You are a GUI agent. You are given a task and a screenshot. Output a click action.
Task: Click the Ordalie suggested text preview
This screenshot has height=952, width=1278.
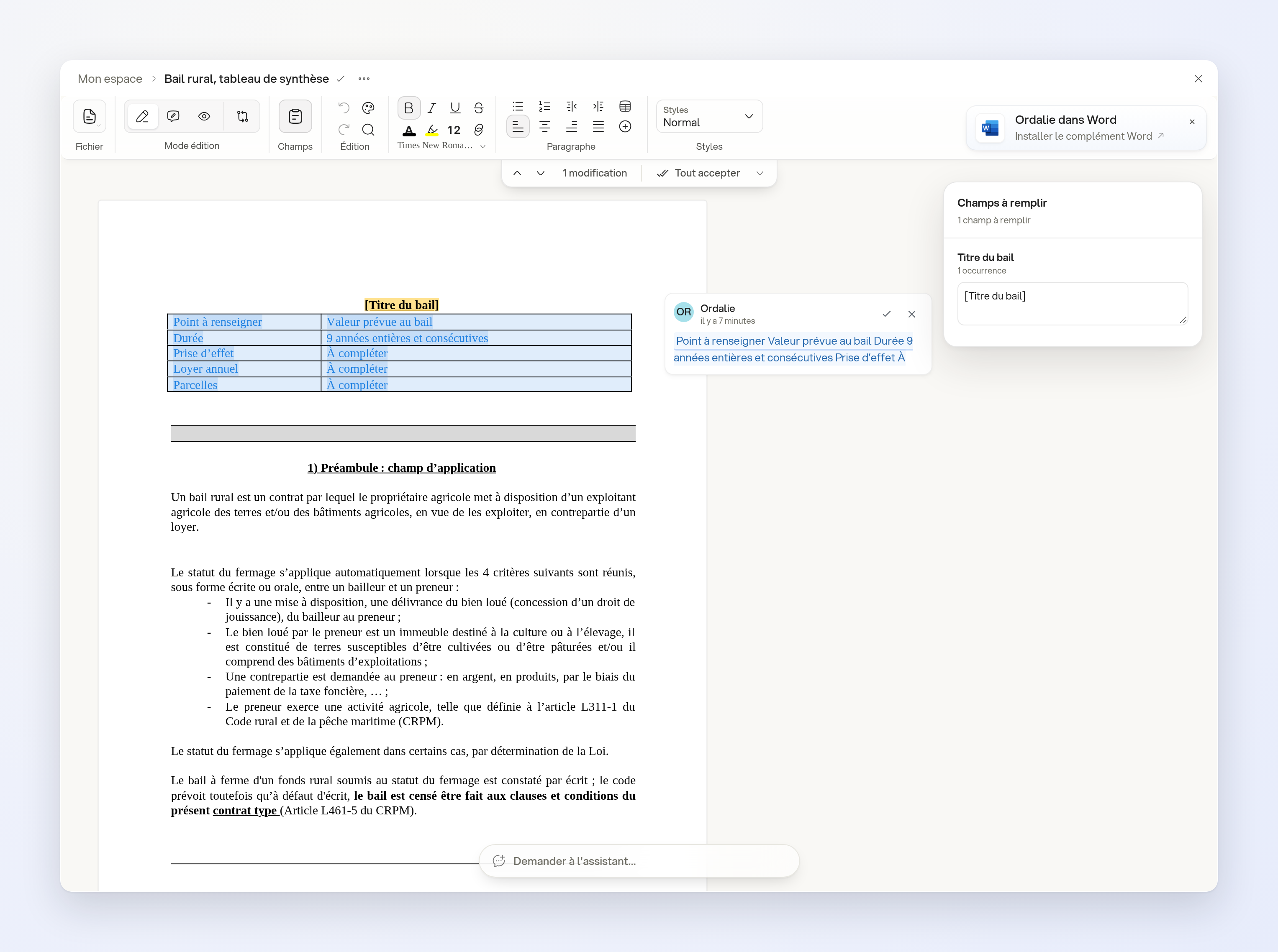coord(793,349)
